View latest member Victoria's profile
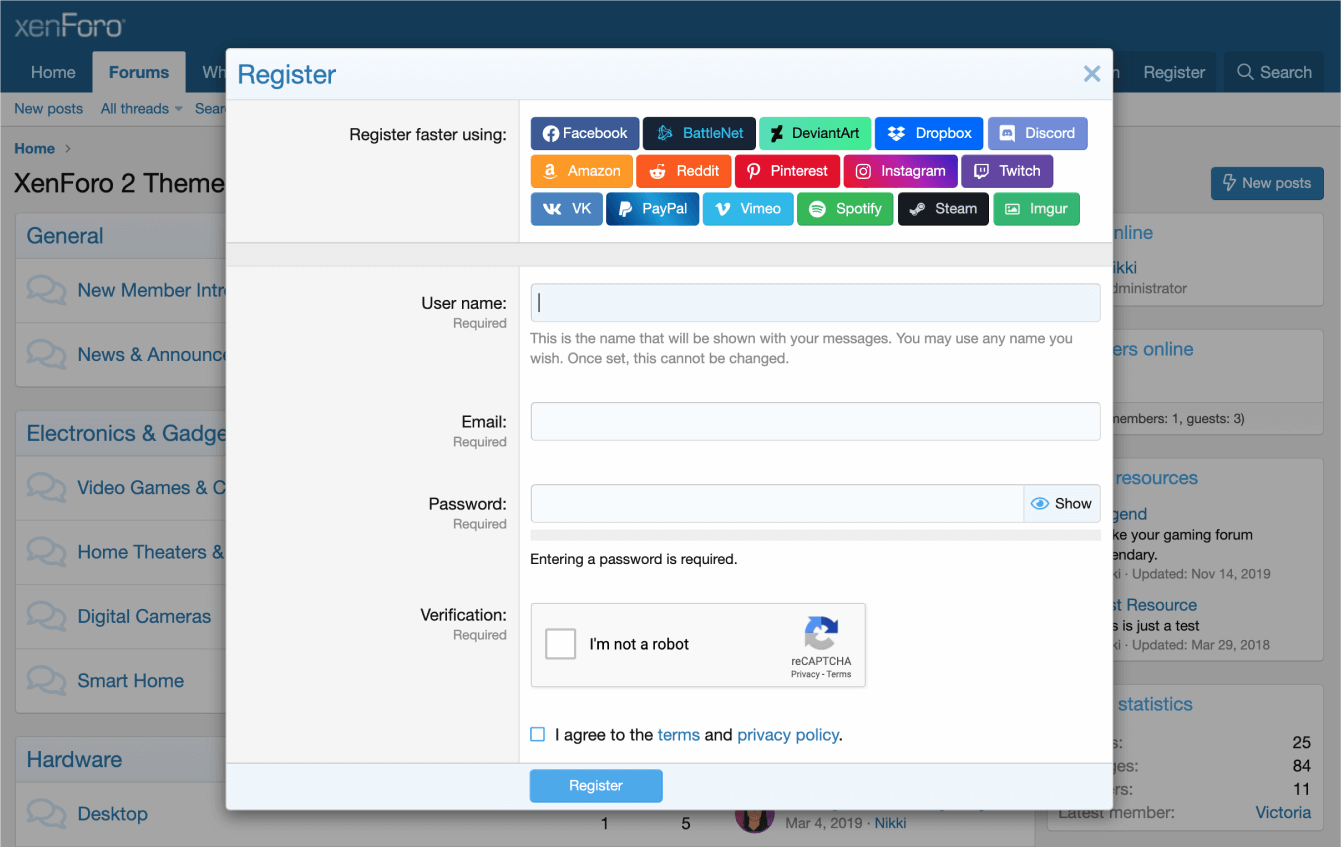The width and height of the screenshot is (1341, 847). coord(1283,813)
